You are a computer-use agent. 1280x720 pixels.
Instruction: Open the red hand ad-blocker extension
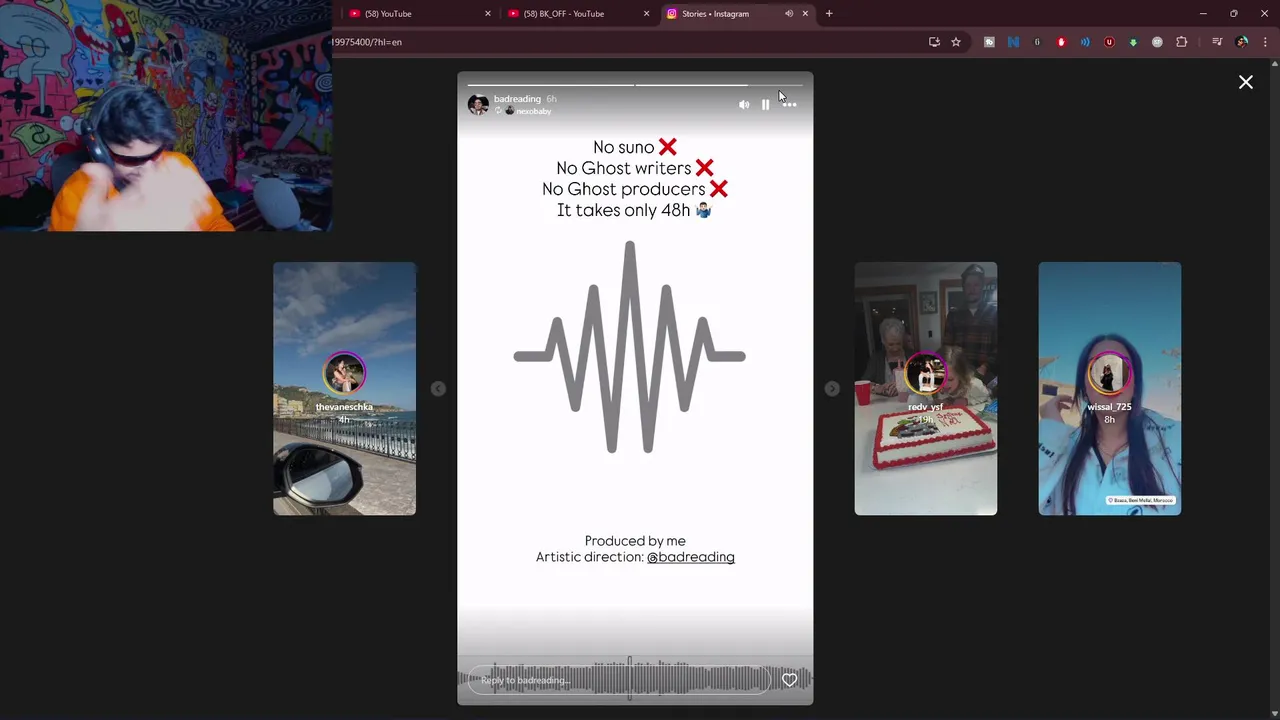tap(1061, 42)
